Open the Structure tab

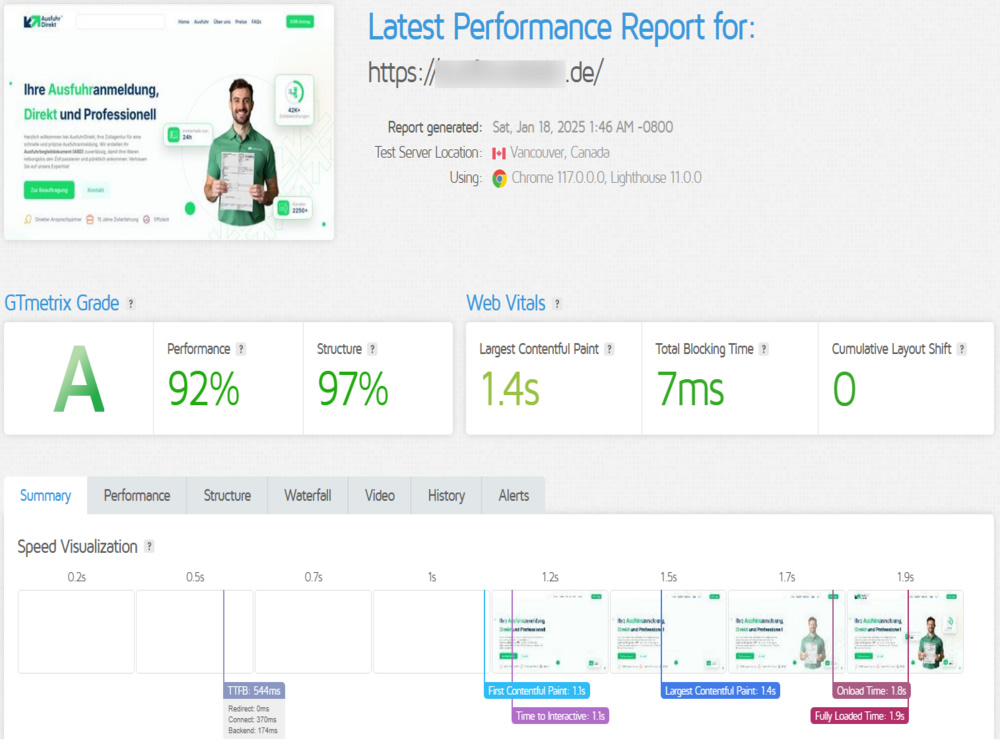pos(227,496)
